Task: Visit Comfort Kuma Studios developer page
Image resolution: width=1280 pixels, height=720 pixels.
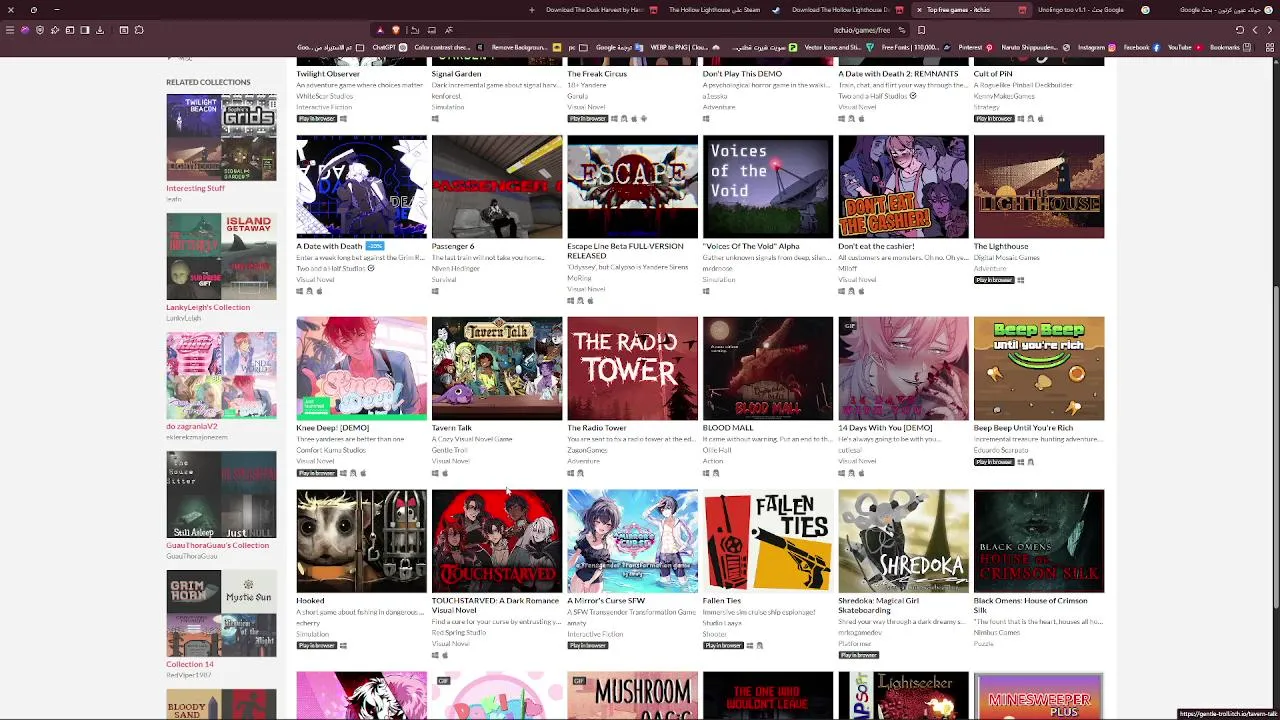Action: tap(332, 451)
